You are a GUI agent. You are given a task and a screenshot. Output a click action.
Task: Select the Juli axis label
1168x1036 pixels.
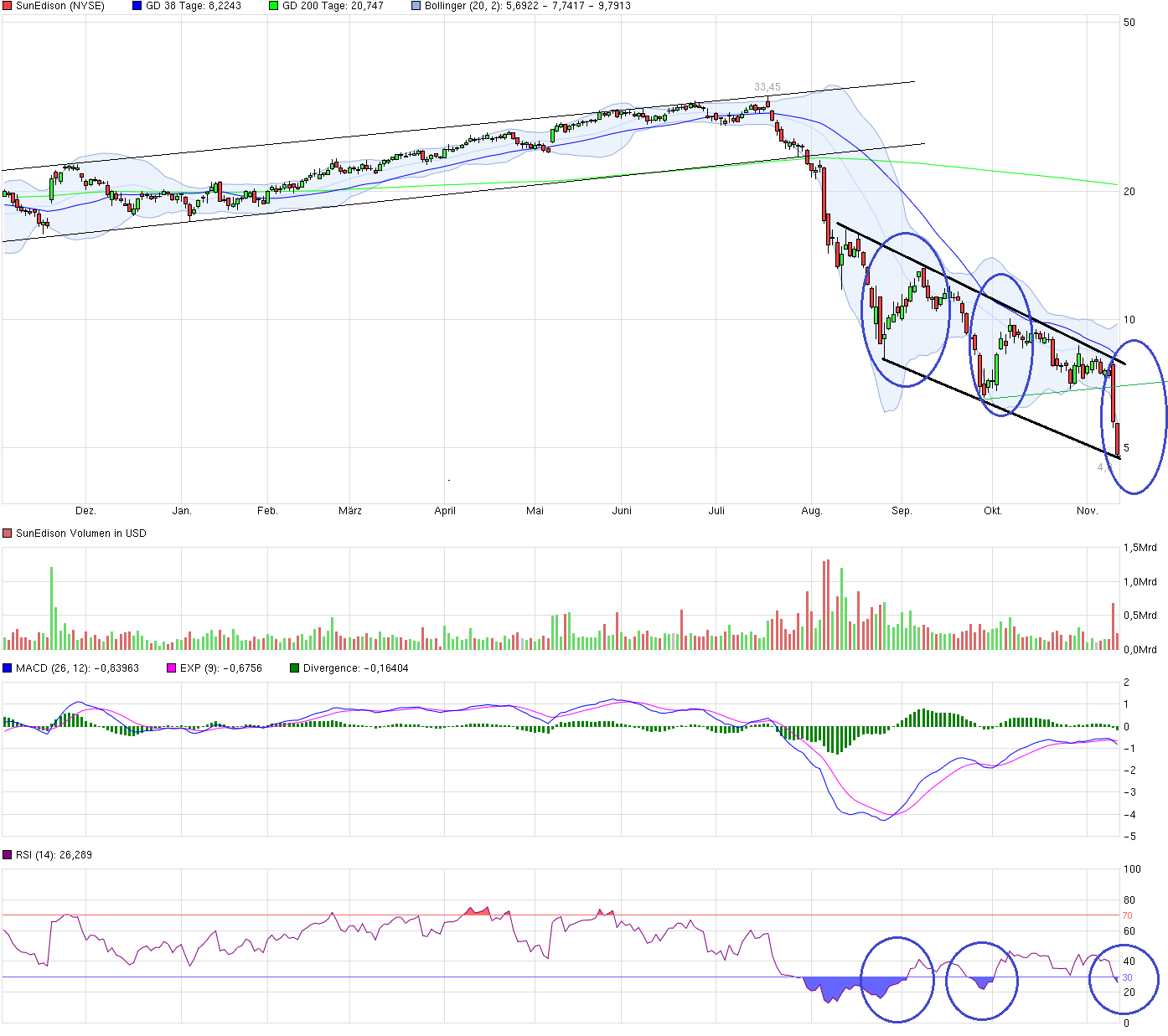[x=716, y=509]
